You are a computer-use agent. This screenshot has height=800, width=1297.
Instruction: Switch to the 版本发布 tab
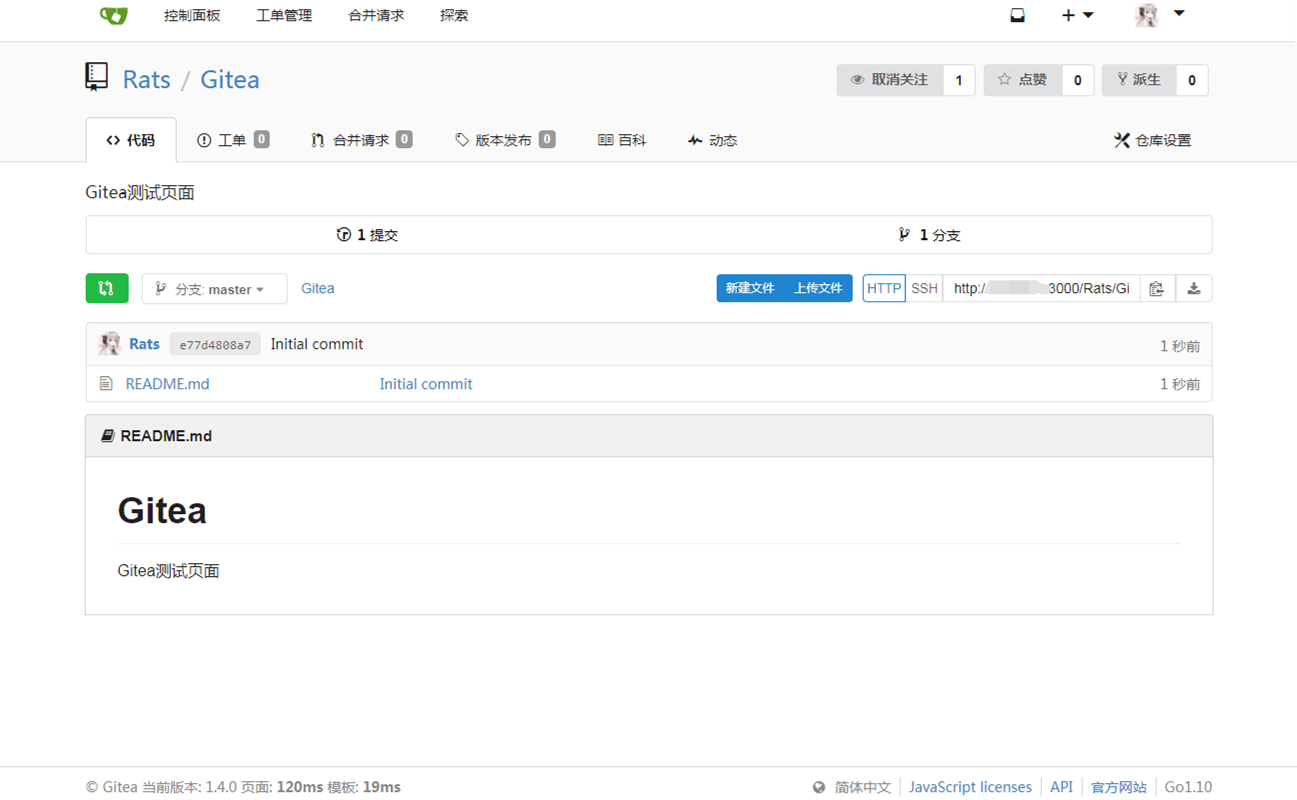(505, 140)
